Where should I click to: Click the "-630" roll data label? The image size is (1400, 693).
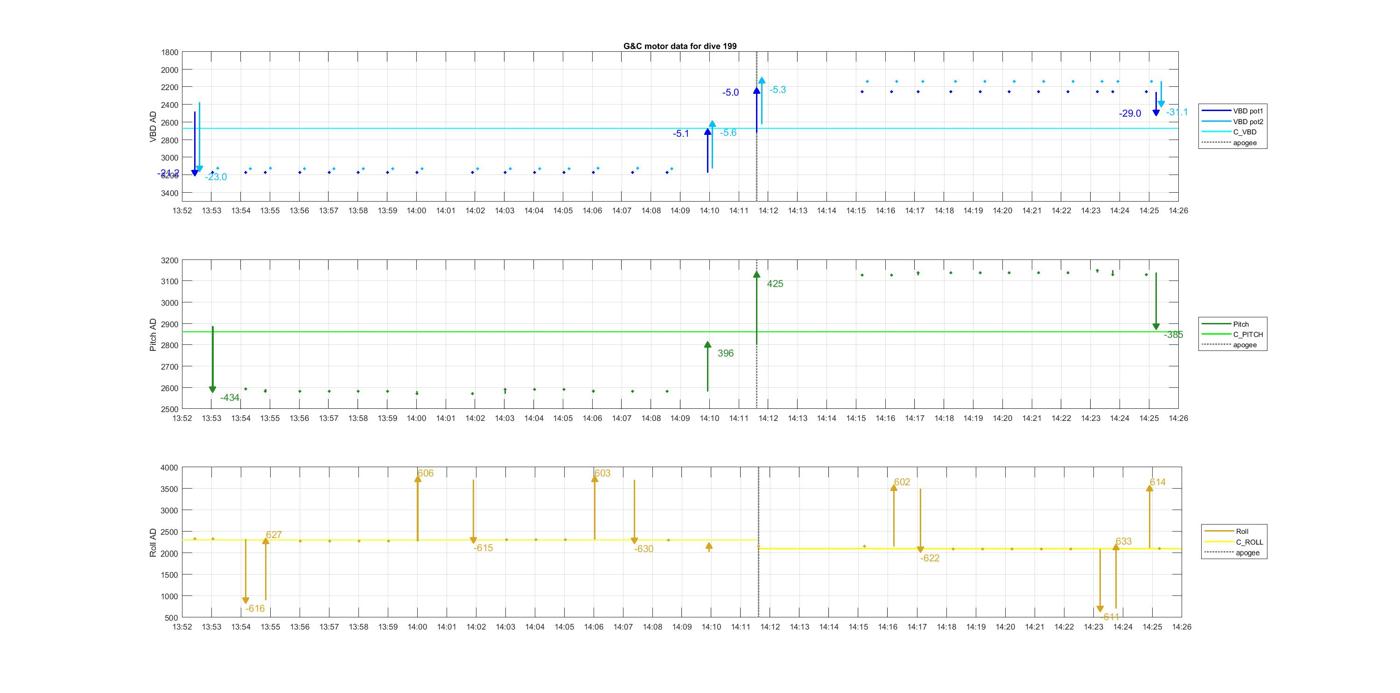(643, 549)
